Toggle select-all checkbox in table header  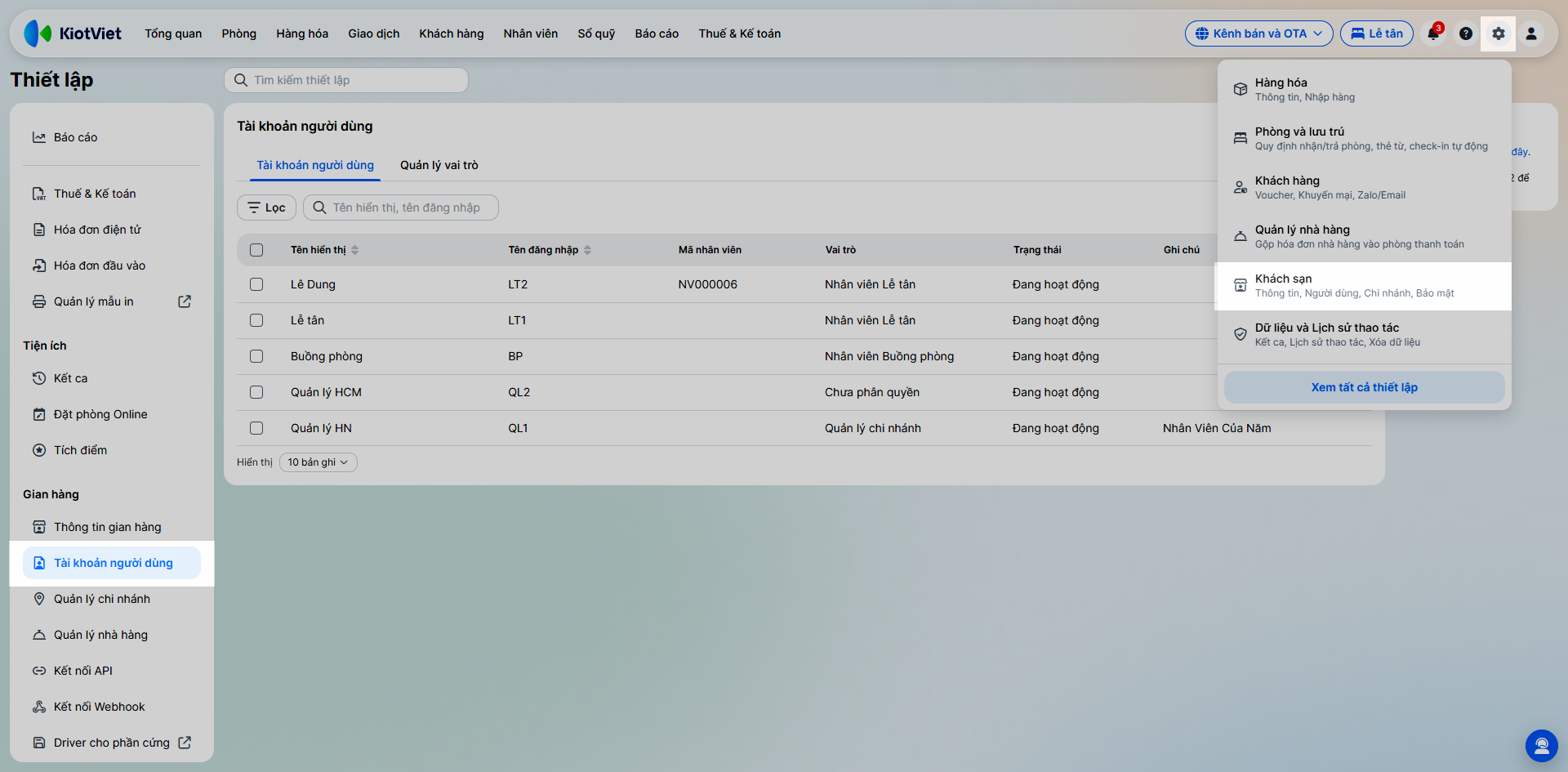point(256,250)
